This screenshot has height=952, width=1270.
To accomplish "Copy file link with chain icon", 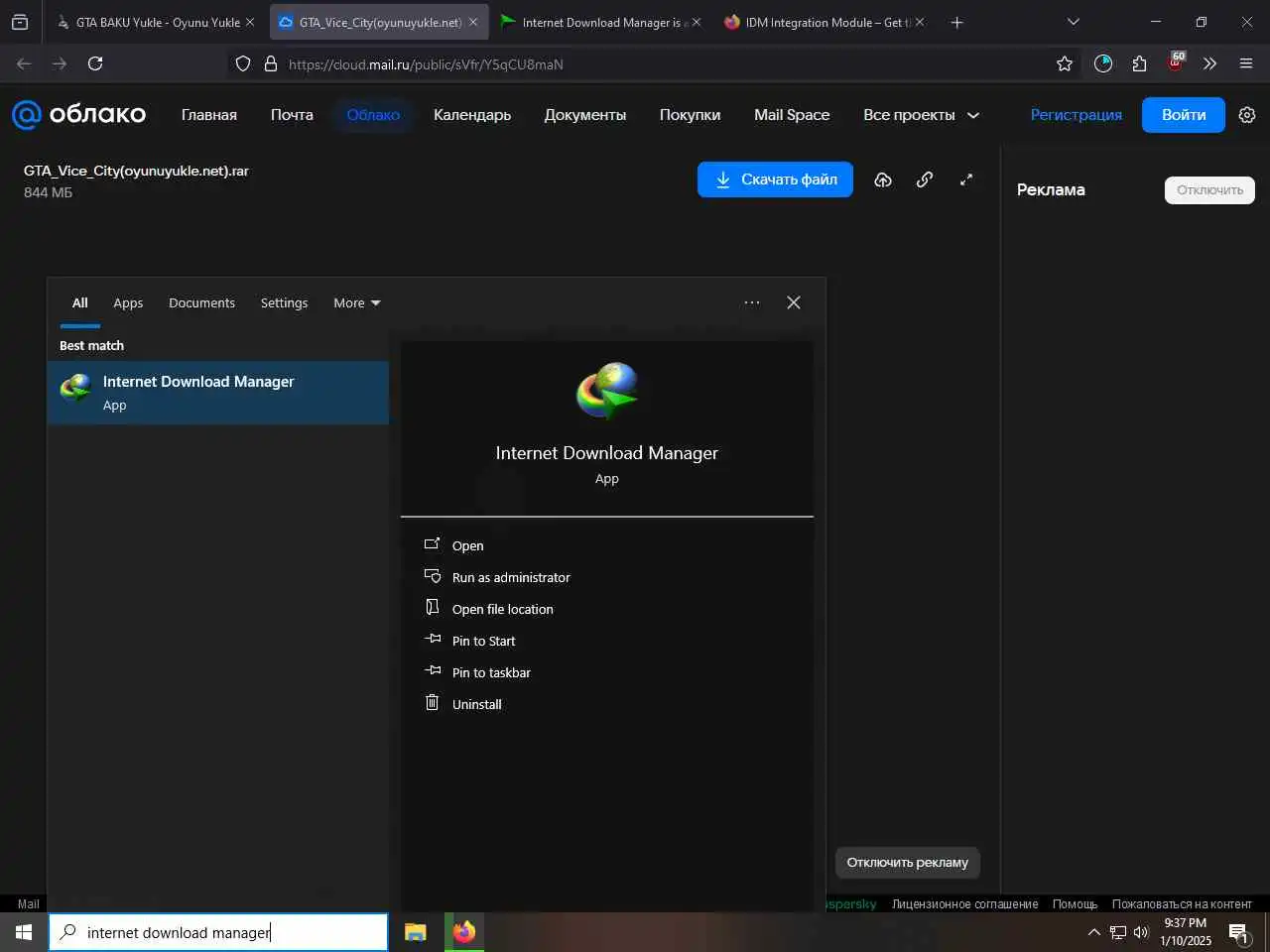I will (925, 179).
